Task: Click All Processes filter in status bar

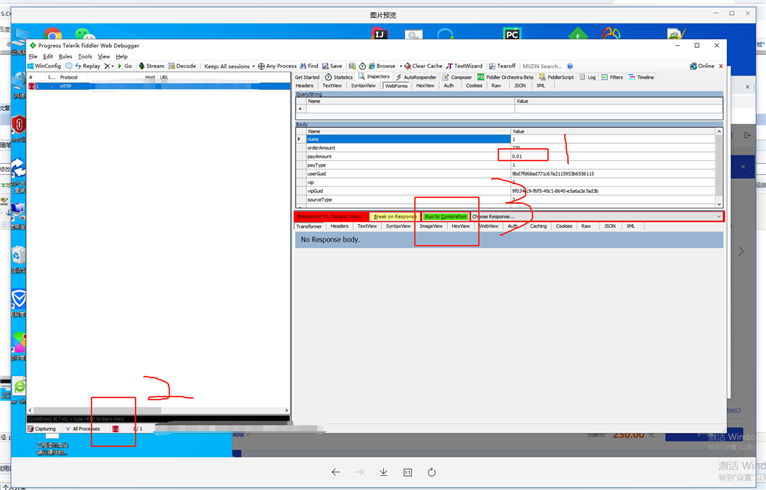Action: 83,428
